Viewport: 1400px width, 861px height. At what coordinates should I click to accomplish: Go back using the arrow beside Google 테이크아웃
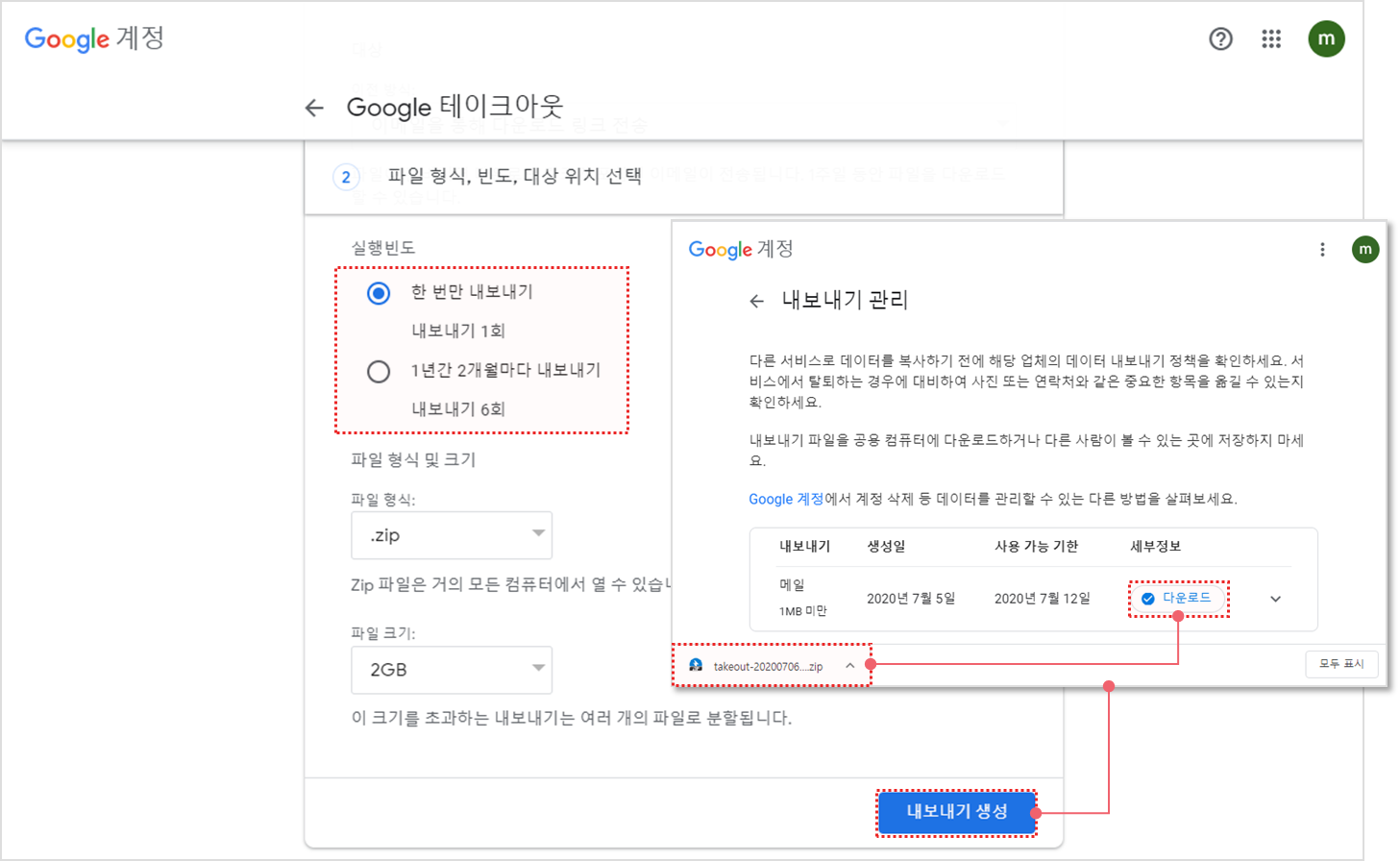click(314, 108)
